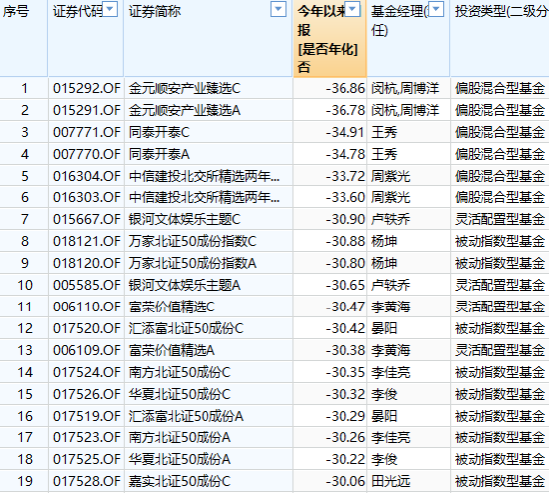Open filter dropdown for 今年以来回报 column
Screen dimensions: 550x493
[x=353, y=9]
